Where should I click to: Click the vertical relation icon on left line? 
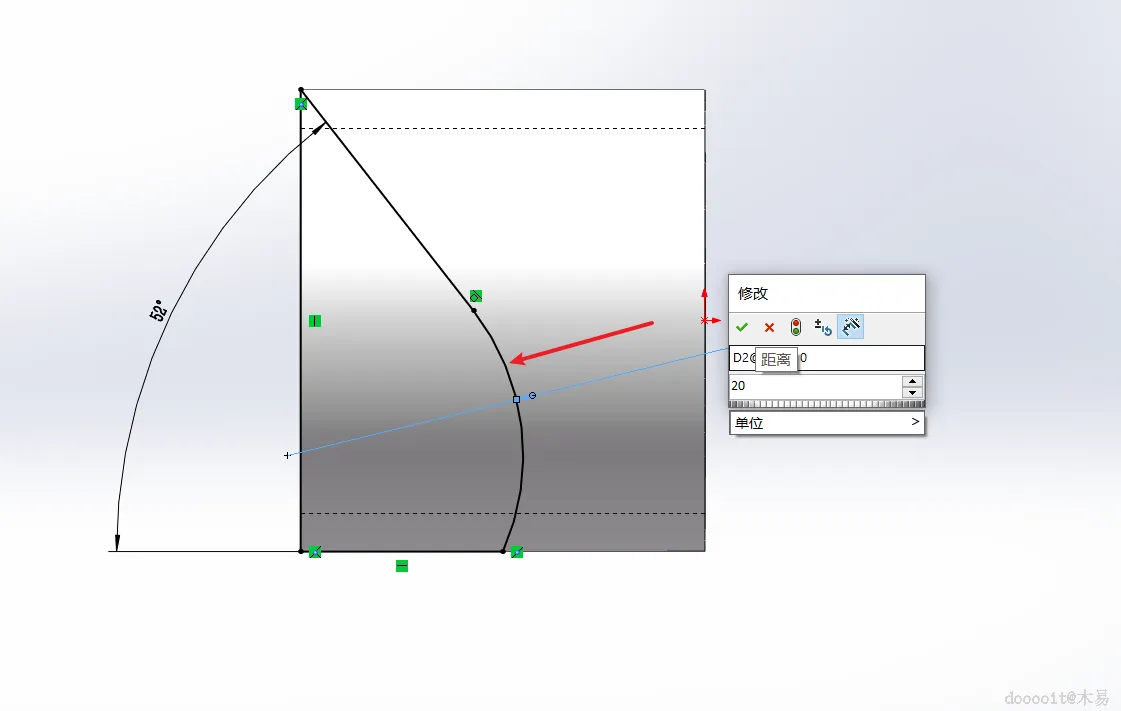click(315, 321)
